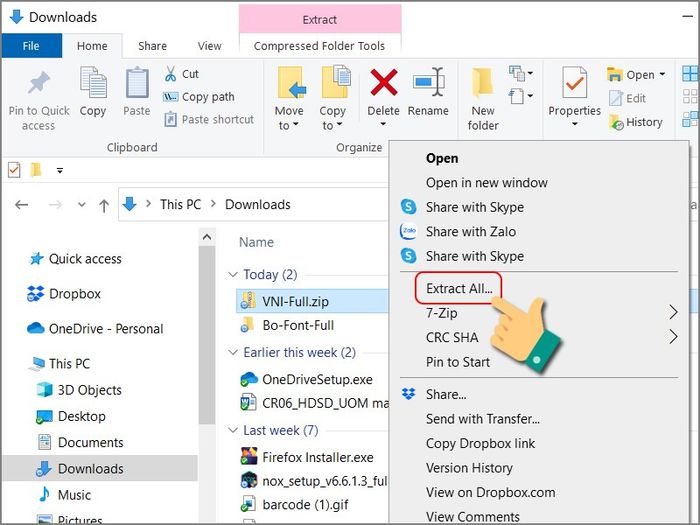Click the Copy icon in Clipboard group
The height and width of the screenshot is (525, 700).
coord(93,83)
